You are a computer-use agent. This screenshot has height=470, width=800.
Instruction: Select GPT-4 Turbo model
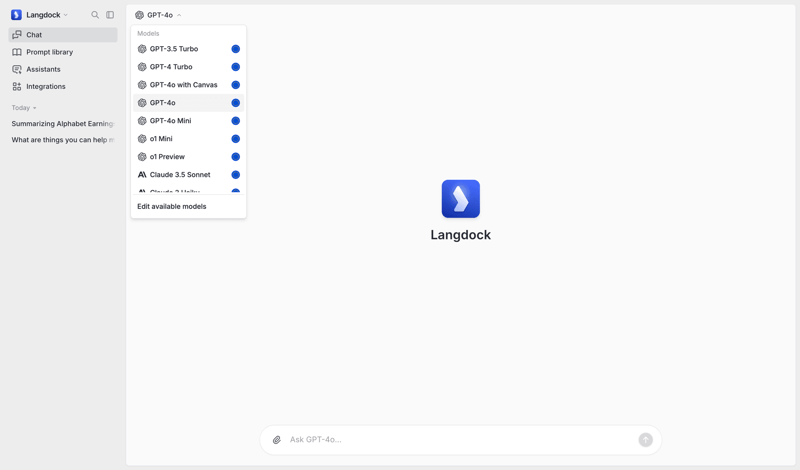(188, 67)
